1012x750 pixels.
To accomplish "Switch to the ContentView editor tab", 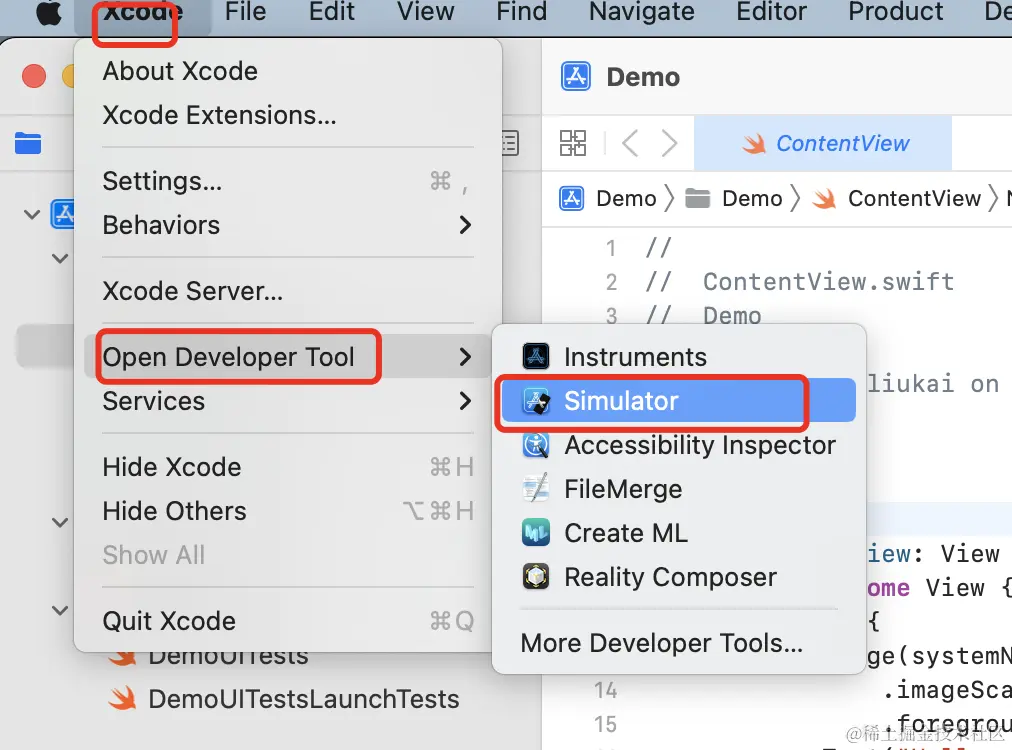I will click(823, 143).
